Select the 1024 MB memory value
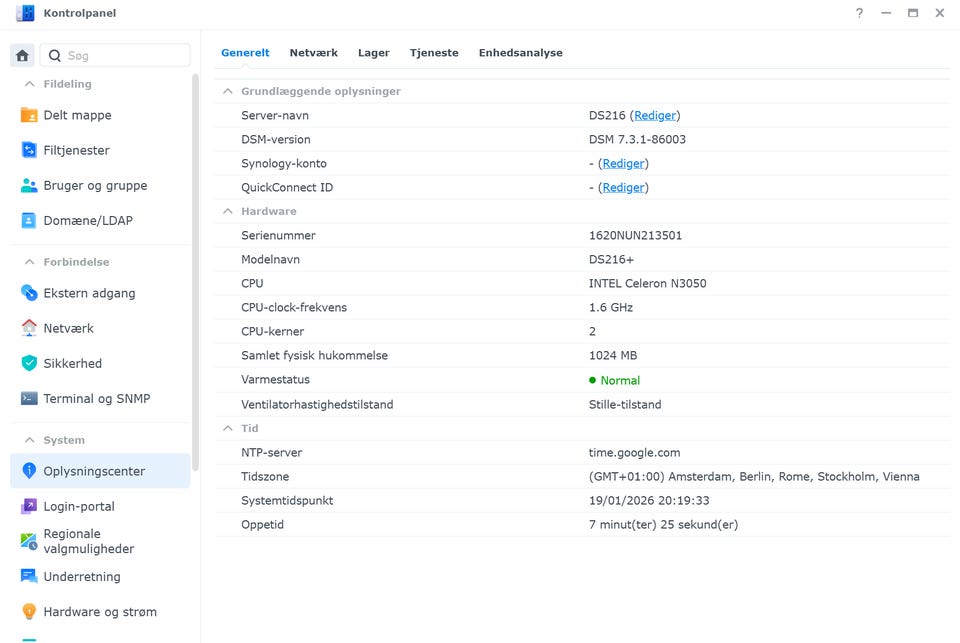 613,356
